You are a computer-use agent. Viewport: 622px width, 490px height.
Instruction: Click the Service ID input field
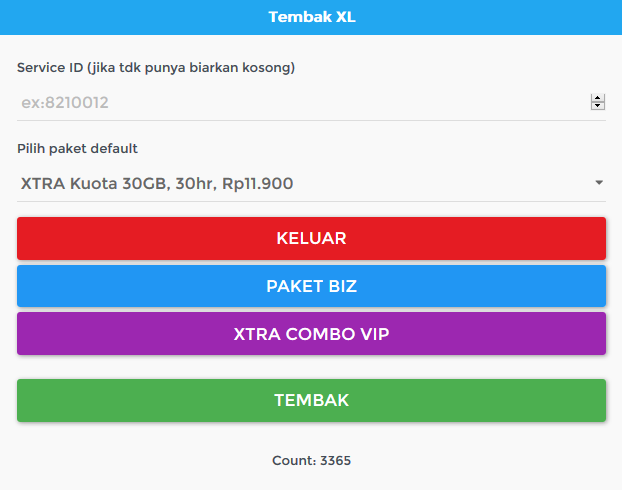tap(300, 102)
